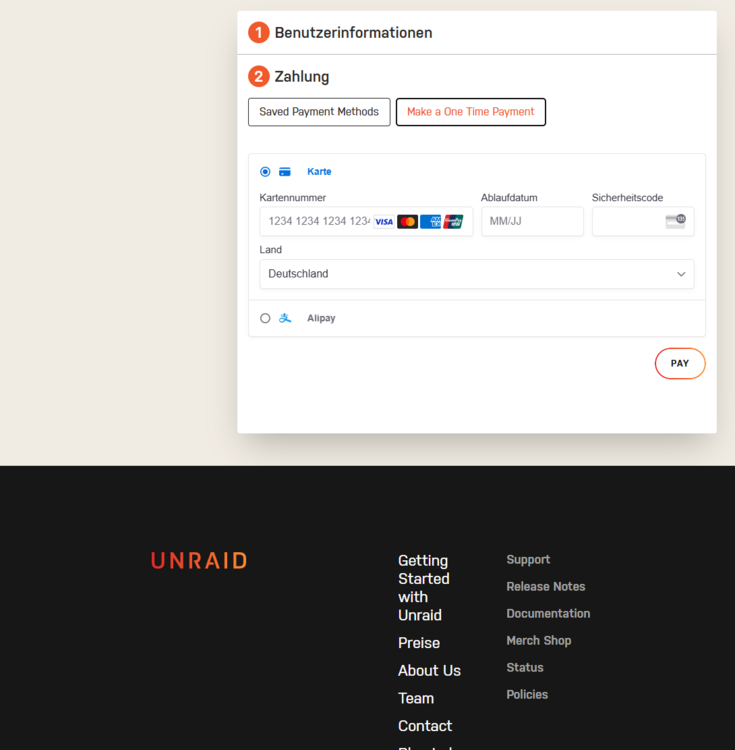
Task: Open the Support footer link
Action: (528, 560)
